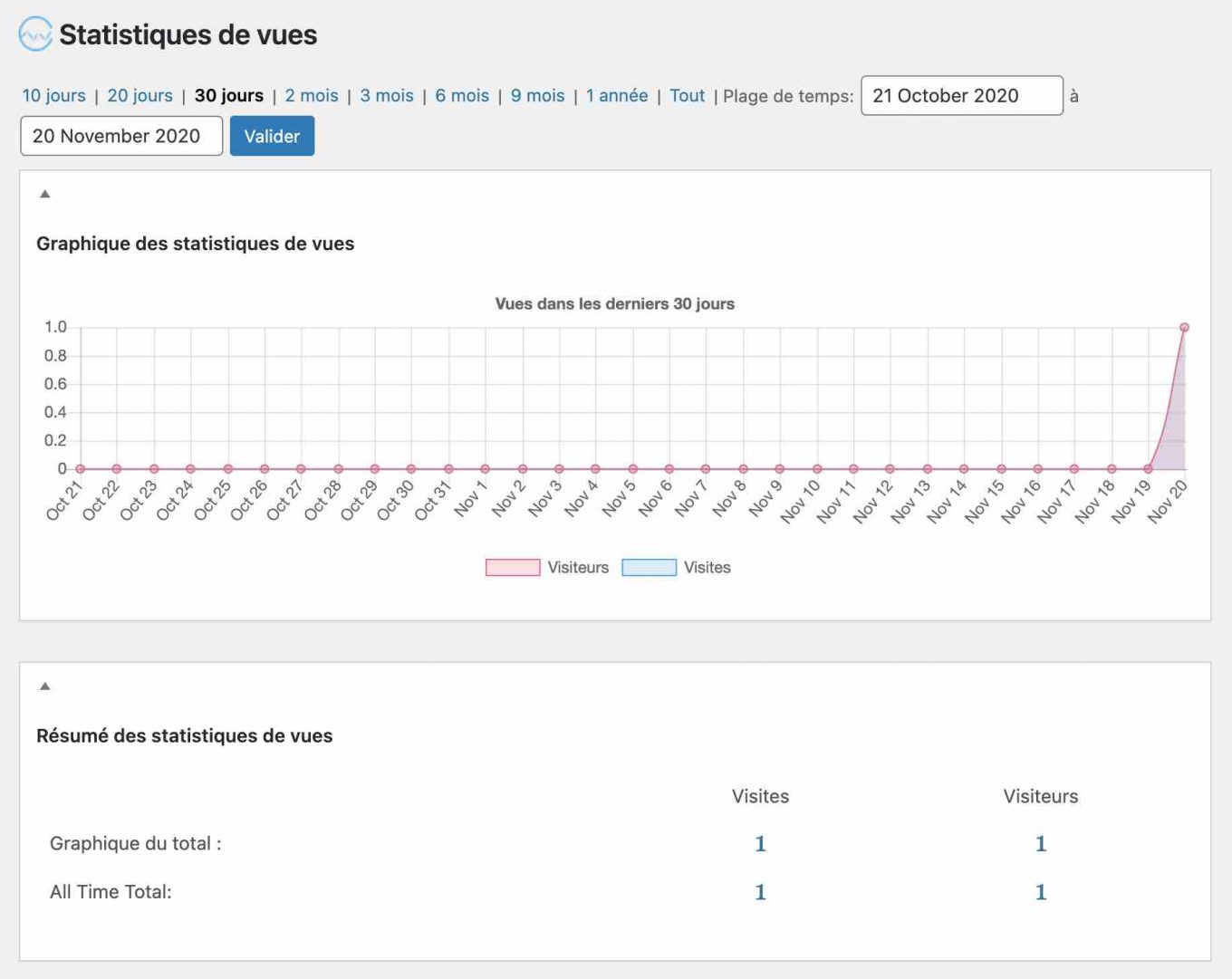This screenshot has height=979, width=1232.
Task: Click the Nov 5 data point
Action: coord(633,469)
